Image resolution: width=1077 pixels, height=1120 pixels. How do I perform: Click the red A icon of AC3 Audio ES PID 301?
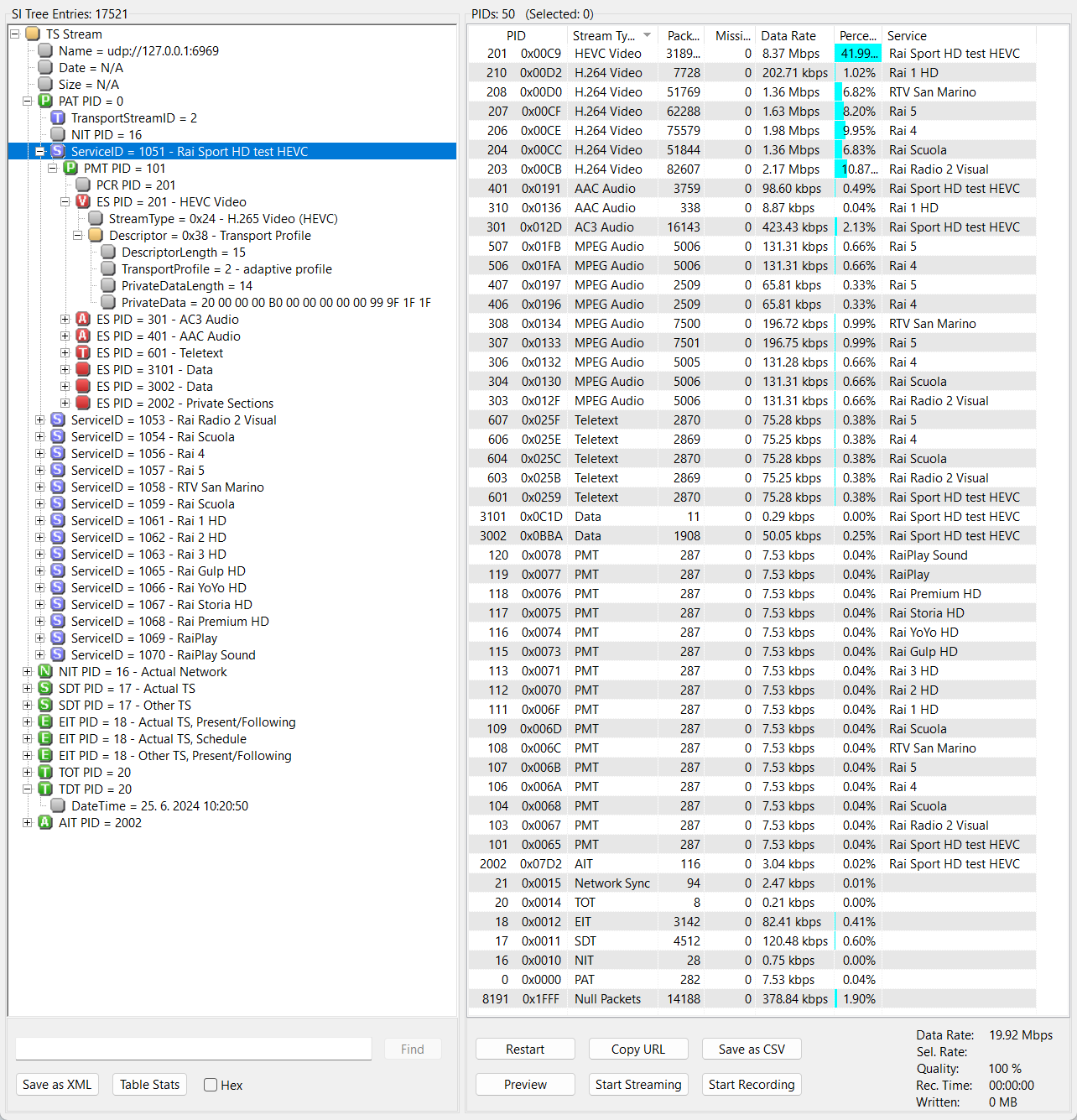click(x=83, y=320)
